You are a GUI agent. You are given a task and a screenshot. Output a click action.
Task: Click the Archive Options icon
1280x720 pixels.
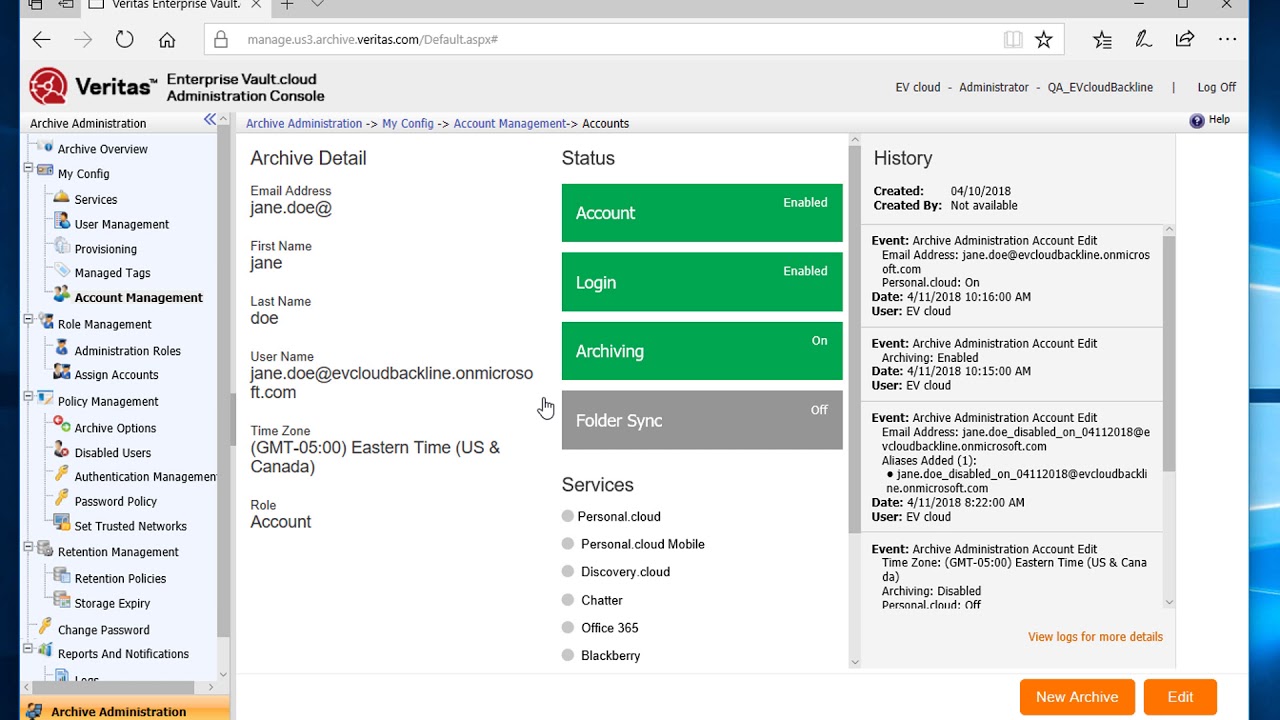pyautogui.click(x=62, y=426)
